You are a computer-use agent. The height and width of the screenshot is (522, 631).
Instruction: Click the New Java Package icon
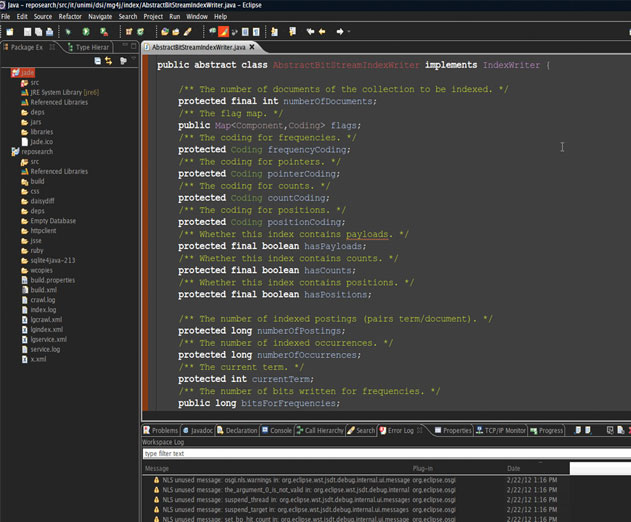tap(129, 31)
